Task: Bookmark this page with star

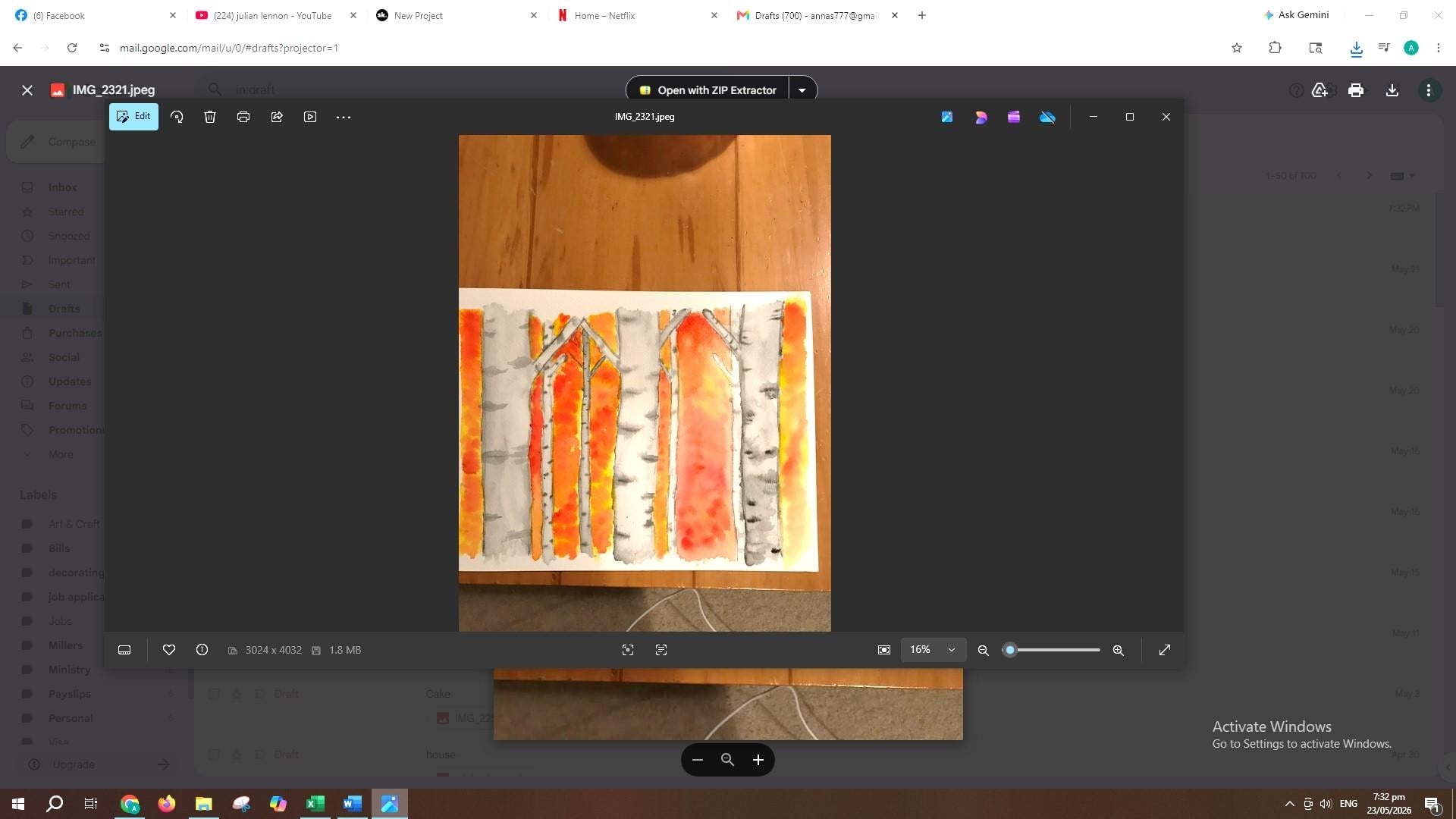Action: (1237, 48)
